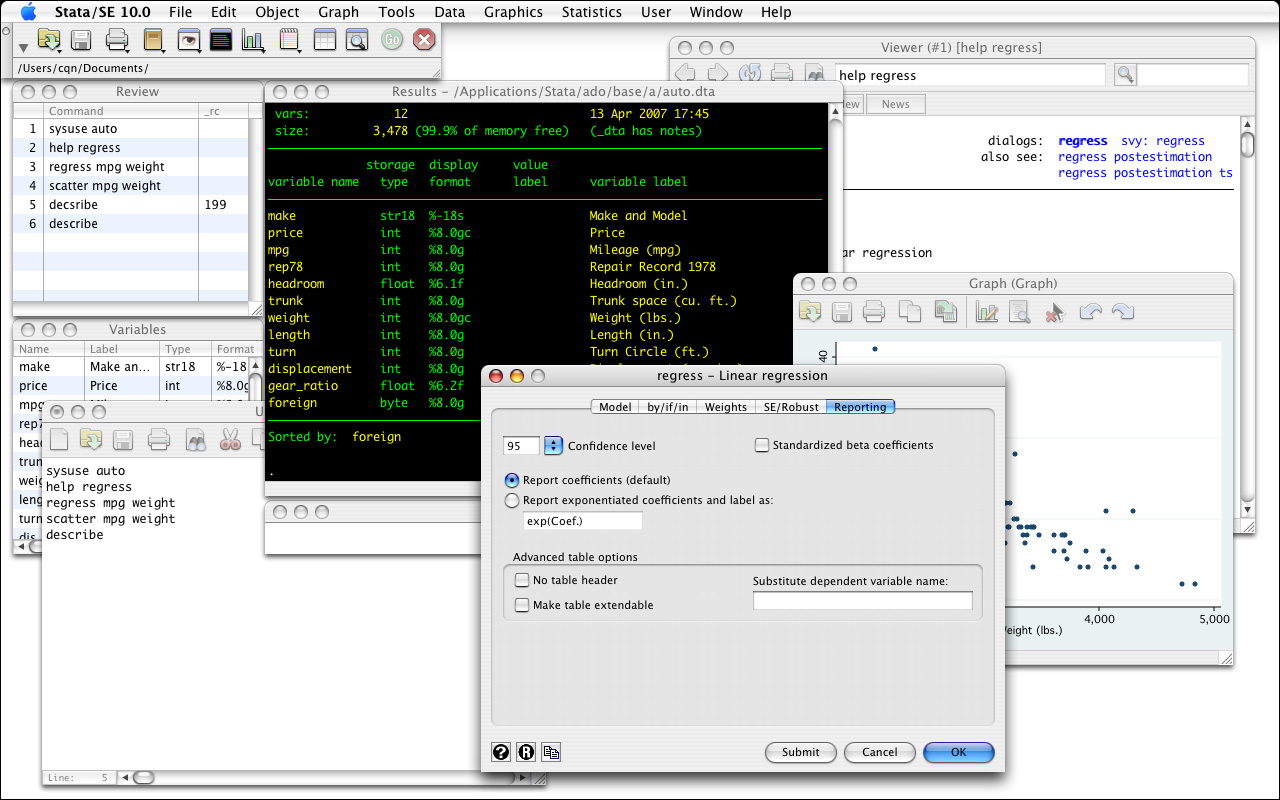1280x800 pixels.
Task: Click the scissors Cut icon in do-file editor
Action: [x=230, y=439]
